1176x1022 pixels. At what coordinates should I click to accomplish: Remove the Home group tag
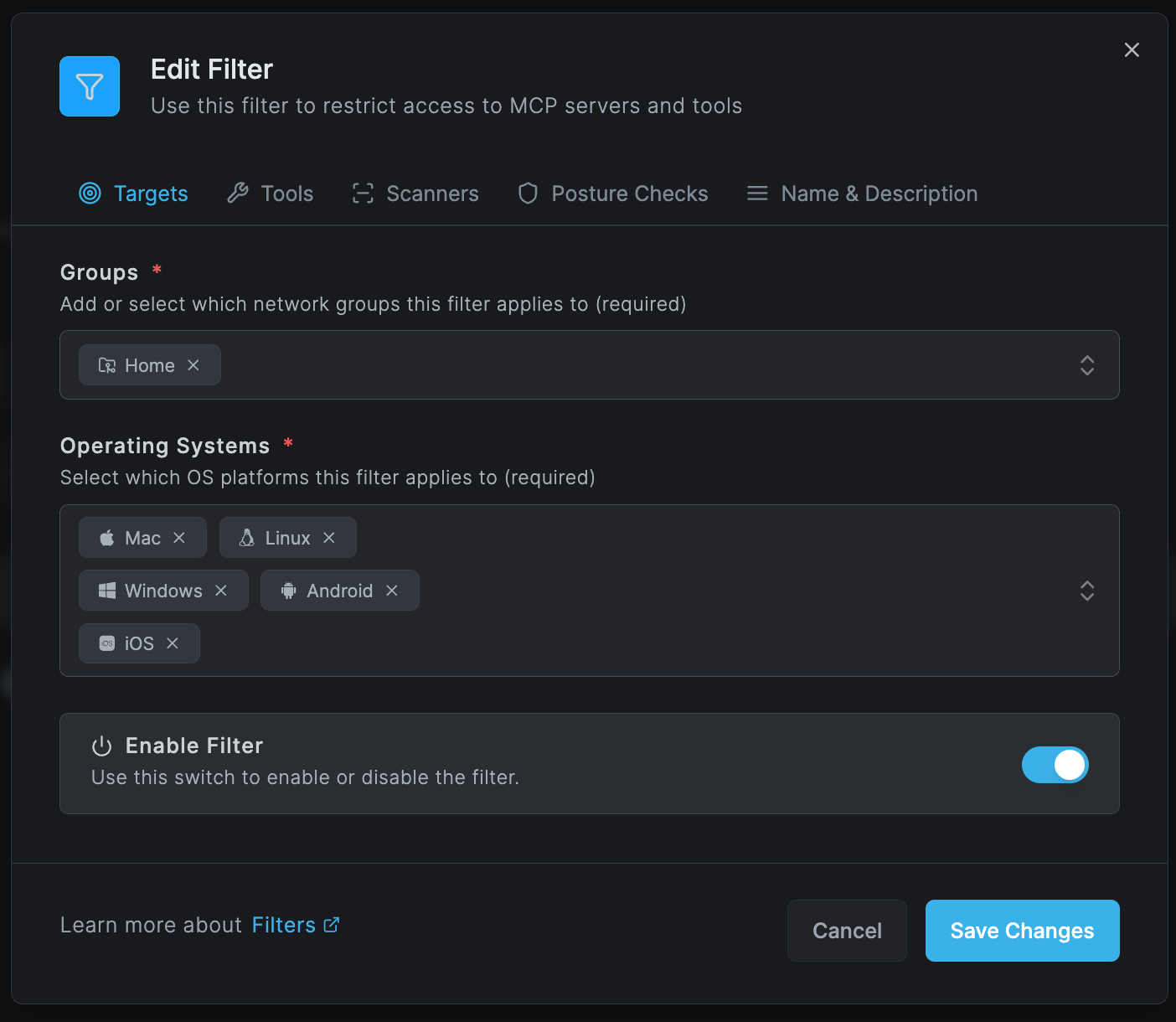pos(193,365)
